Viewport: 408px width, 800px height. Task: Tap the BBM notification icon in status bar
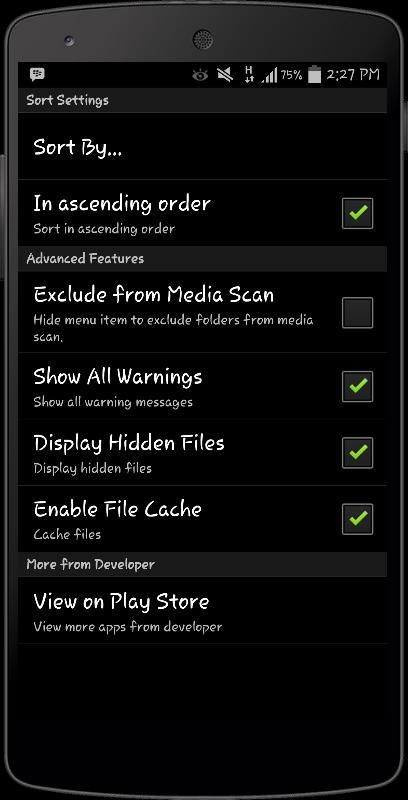(37, 74)
